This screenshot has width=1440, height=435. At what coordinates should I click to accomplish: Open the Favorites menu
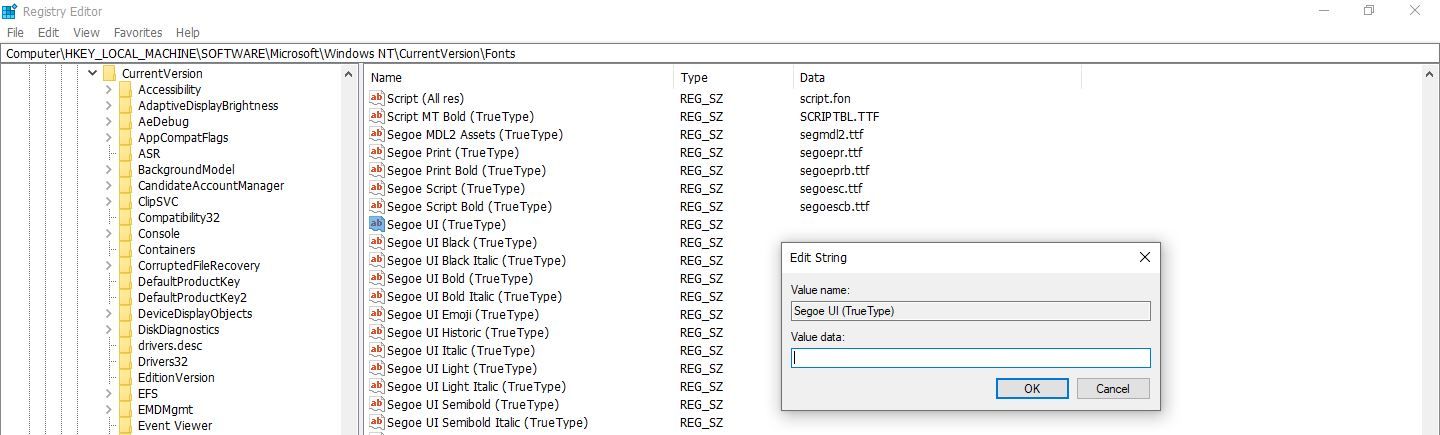click(138, 32)
